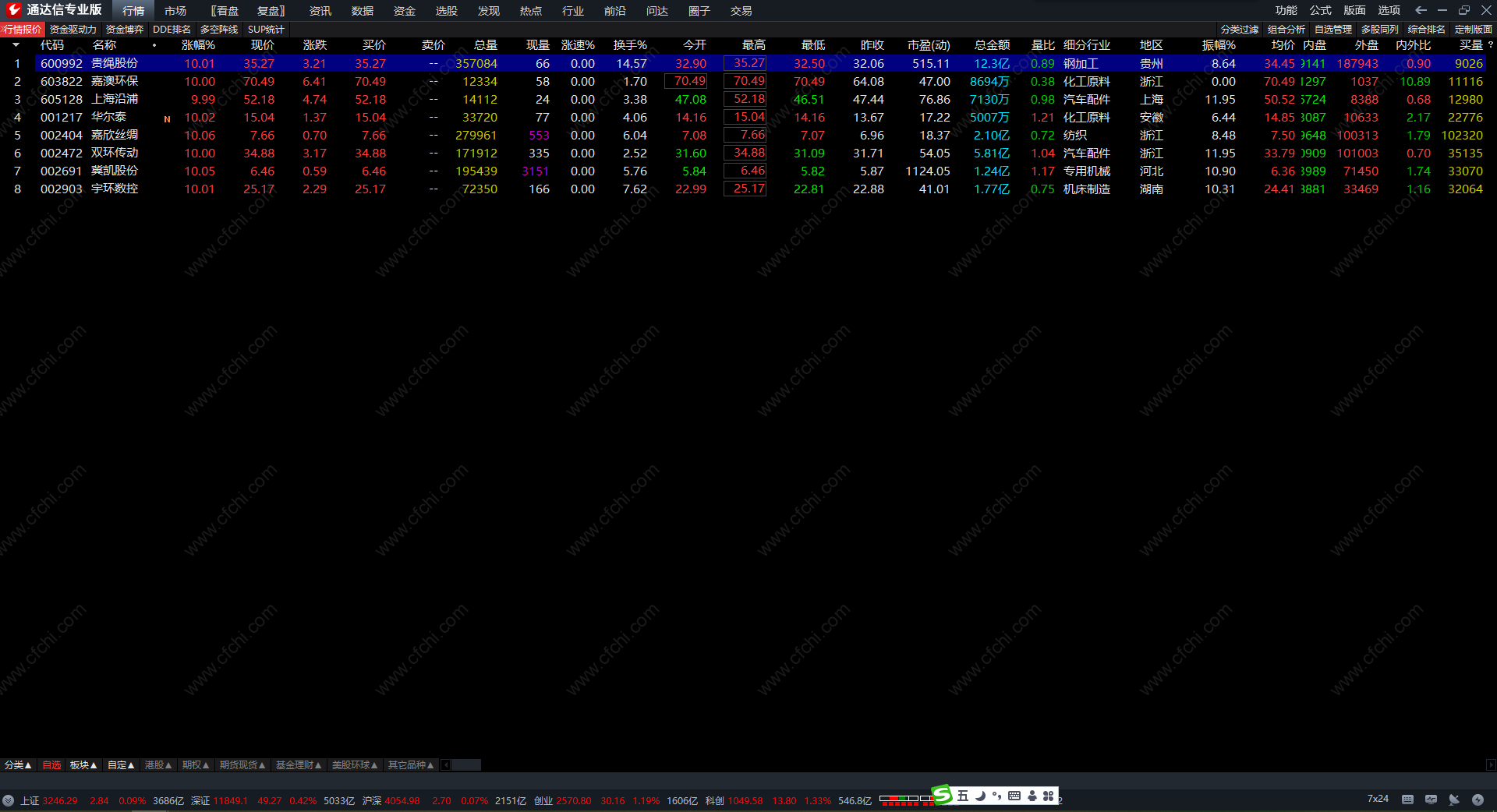
Task: Expand the 分类 bottom tab menu
Action: coord(18,765)
